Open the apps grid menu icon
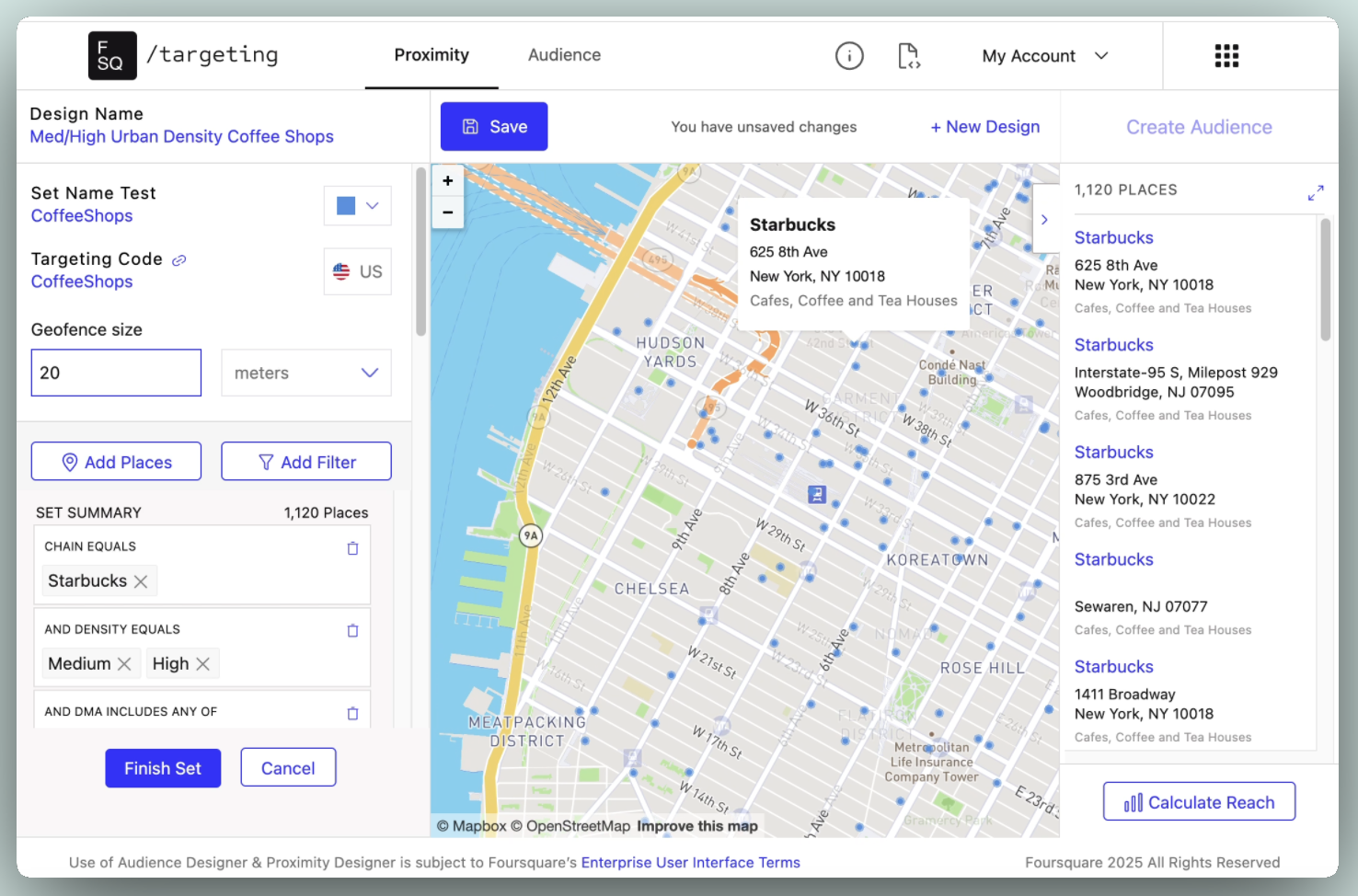 pyautogui.click(x=1226, y=56)
